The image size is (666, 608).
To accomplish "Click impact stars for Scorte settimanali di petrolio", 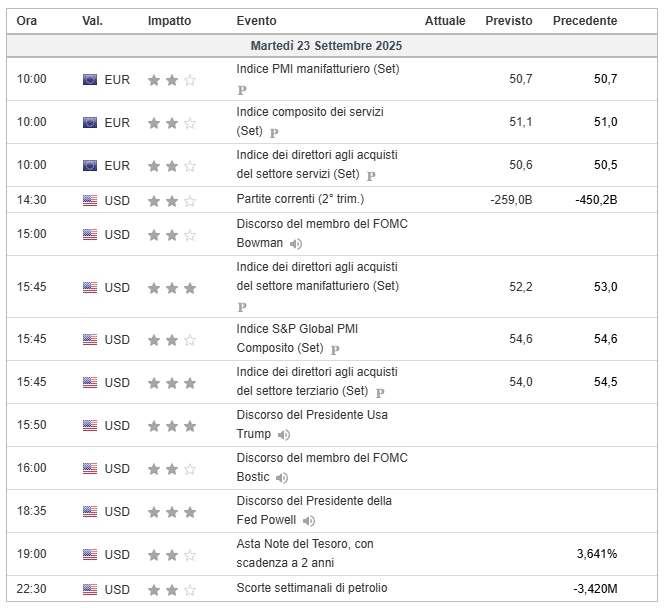I will [x=172, y=588].
